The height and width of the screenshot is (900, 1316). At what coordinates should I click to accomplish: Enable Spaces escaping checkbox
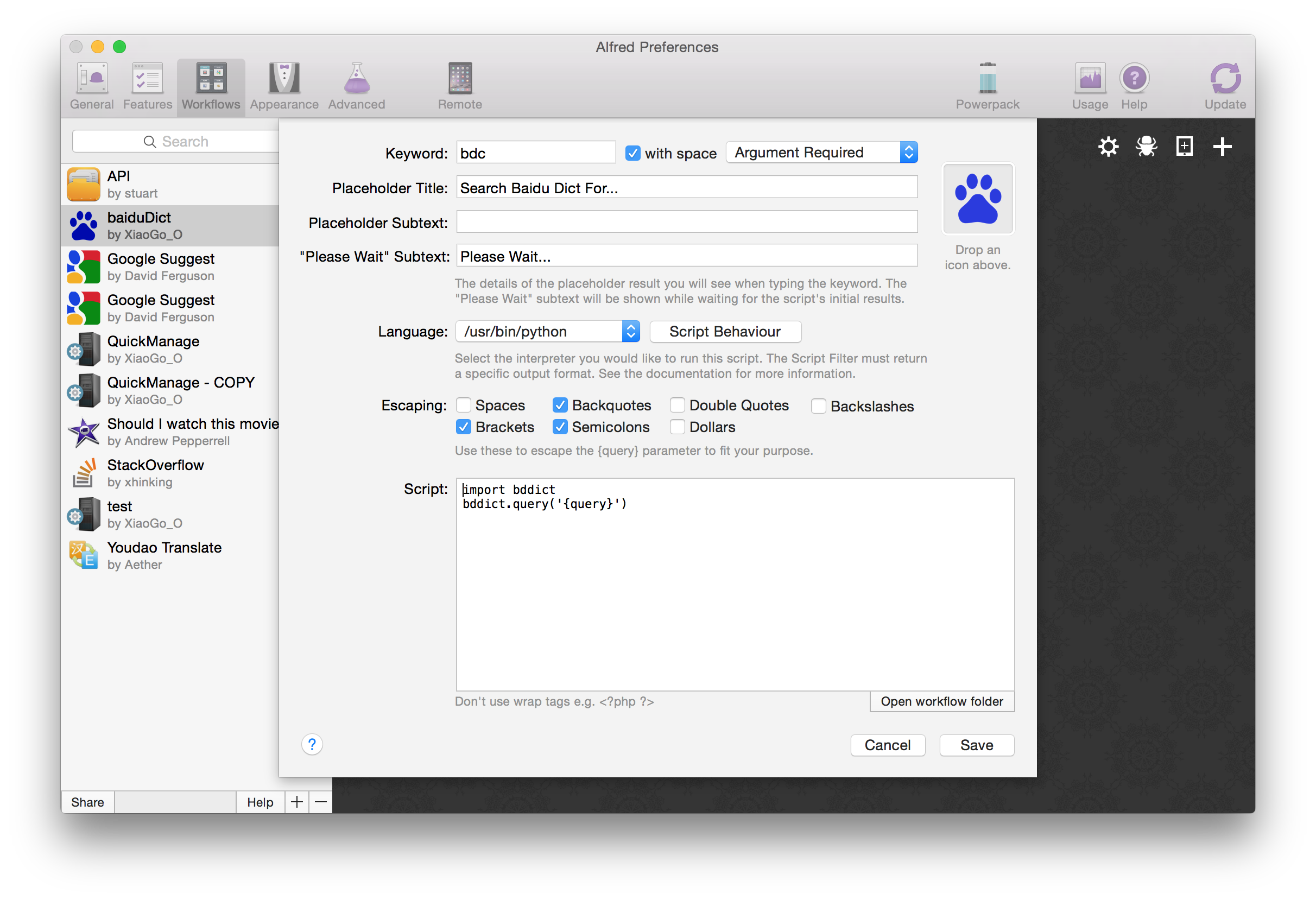(463, 405)
